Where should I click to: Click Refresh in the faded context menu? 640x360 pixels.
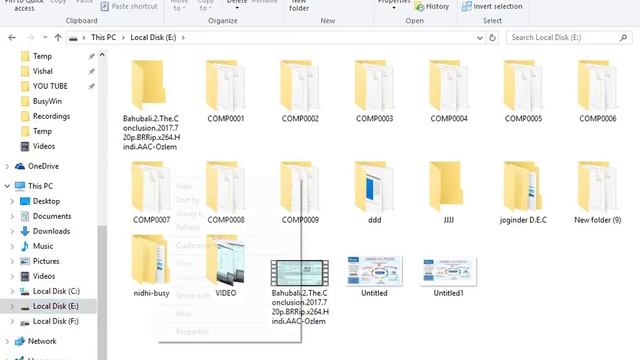point(188,227)
